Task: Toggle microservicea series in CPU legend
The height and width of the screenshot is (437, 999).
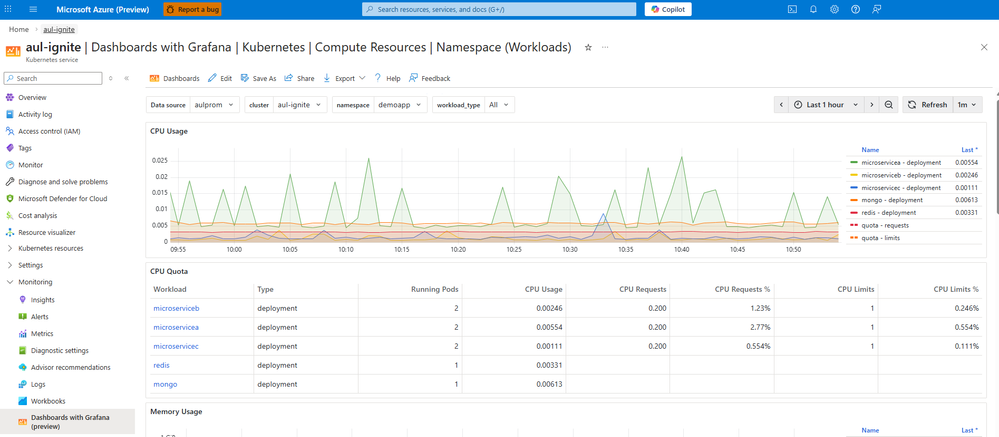Action: pos(900,162)
